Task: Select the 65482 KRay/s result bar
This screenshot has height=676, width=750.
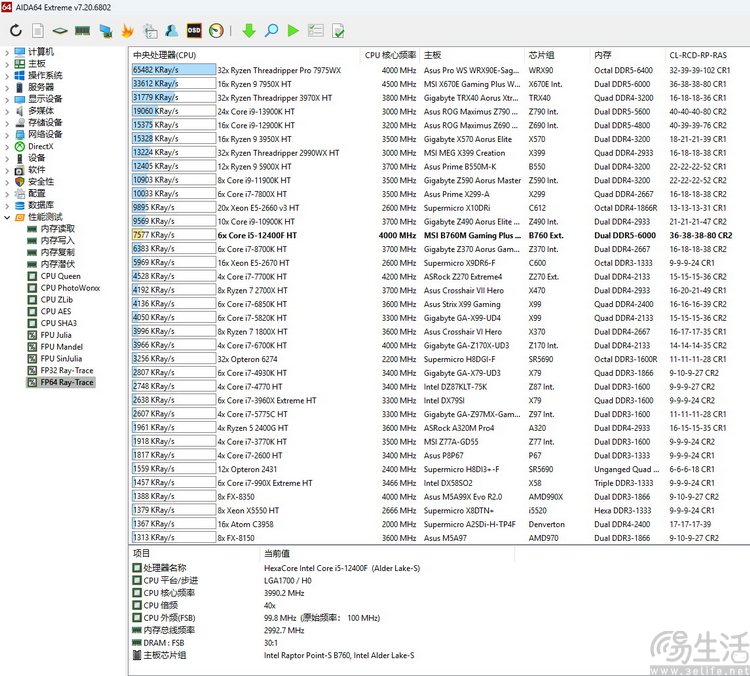Action: coord(174,70)
